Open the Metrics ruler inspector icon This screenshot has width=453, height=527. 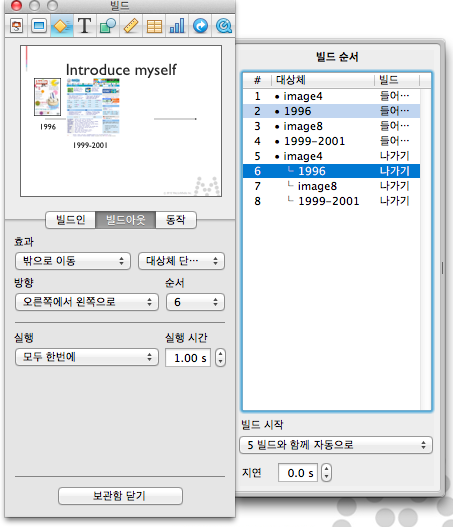coord(131,26)
